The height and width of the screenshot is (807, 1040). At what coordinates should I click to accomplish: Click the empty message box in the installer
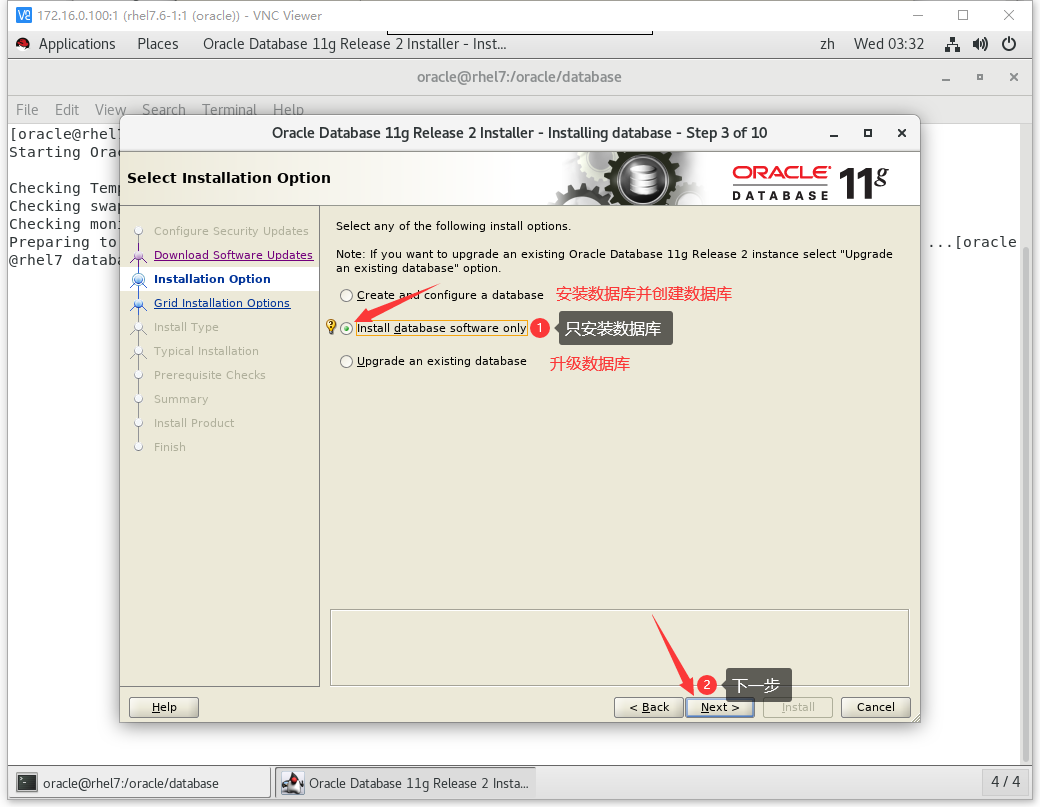[x=619, y=647]
